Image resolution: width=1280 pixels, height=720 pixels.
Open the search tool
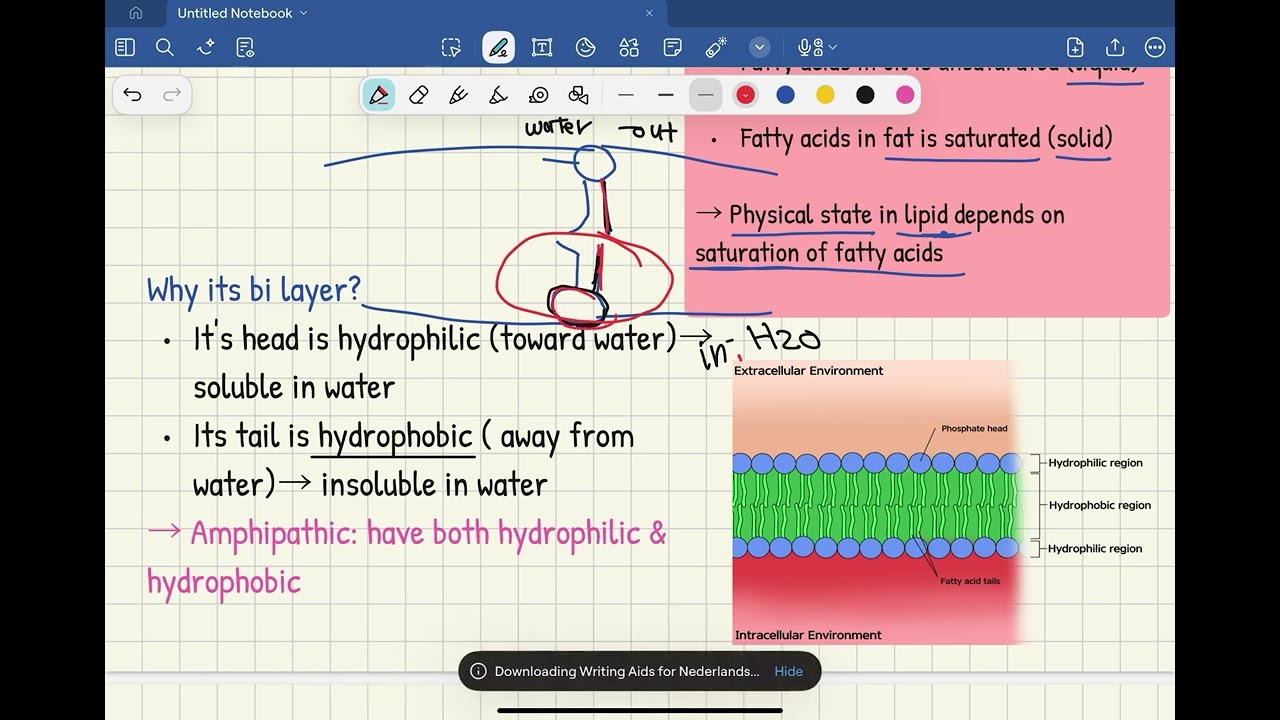[x=165, y=47]
